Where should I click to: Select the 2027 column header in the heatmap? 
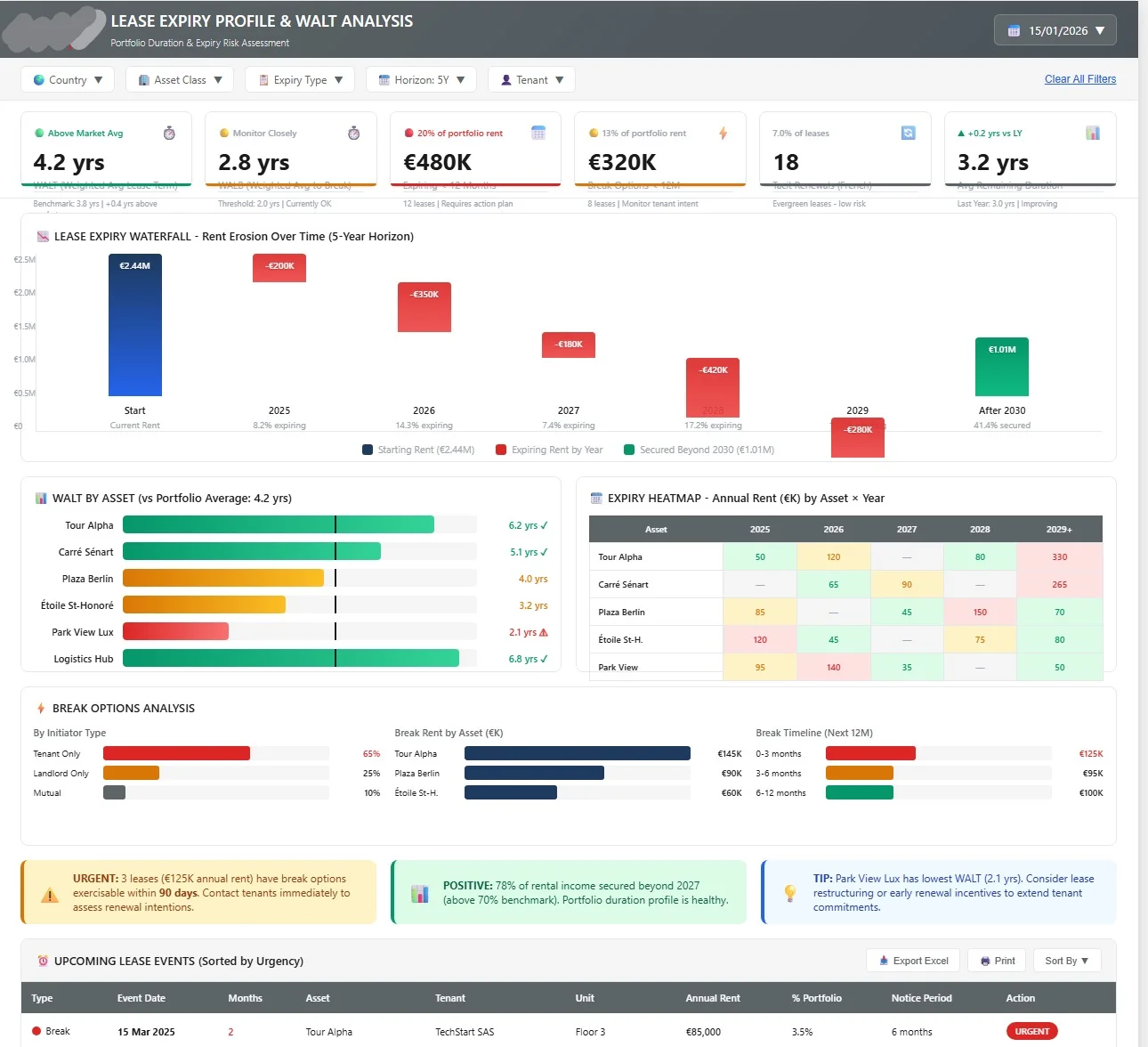pos(907,529)
